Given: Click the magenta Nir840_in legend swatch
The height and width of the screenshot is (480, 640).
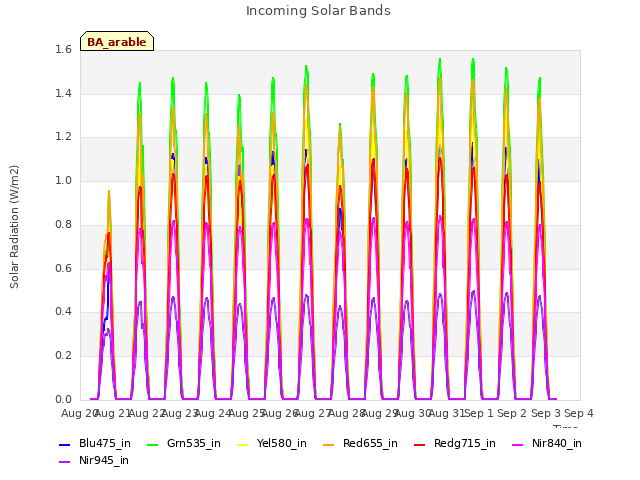Looking at the screenshot, I should [518, 444].
